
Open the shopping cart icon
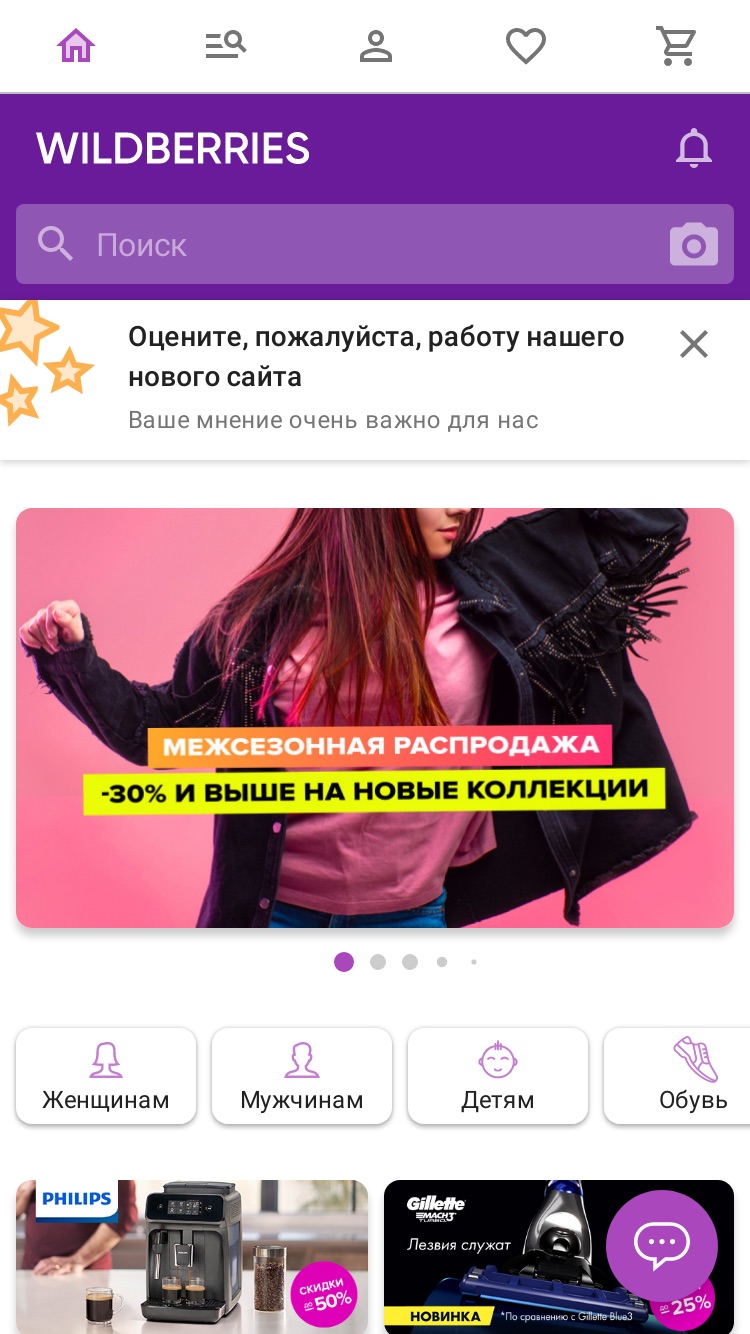click(676, 46)
